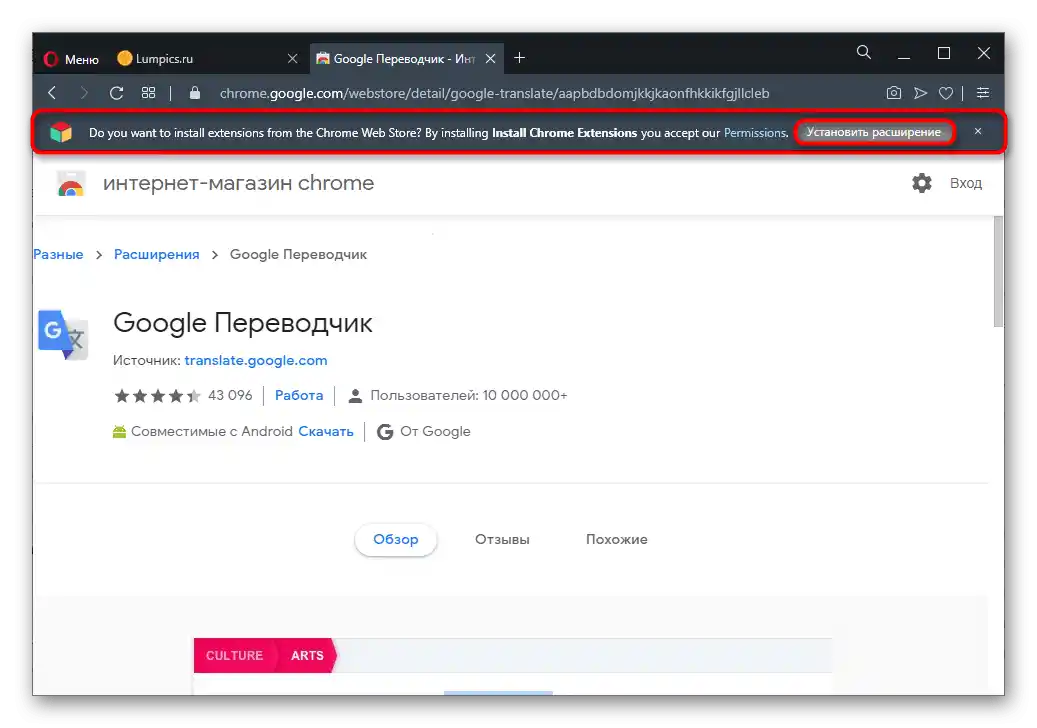Open the Opera Меню button

click(x=71, y=60)
